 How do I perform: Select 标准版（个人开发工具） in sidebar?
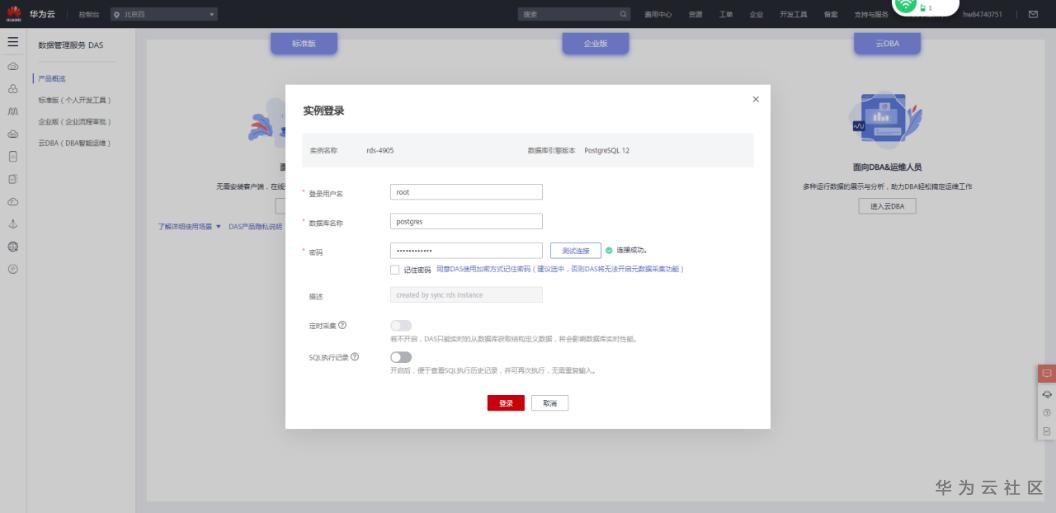pyautogui.click(x=75, y=100)
